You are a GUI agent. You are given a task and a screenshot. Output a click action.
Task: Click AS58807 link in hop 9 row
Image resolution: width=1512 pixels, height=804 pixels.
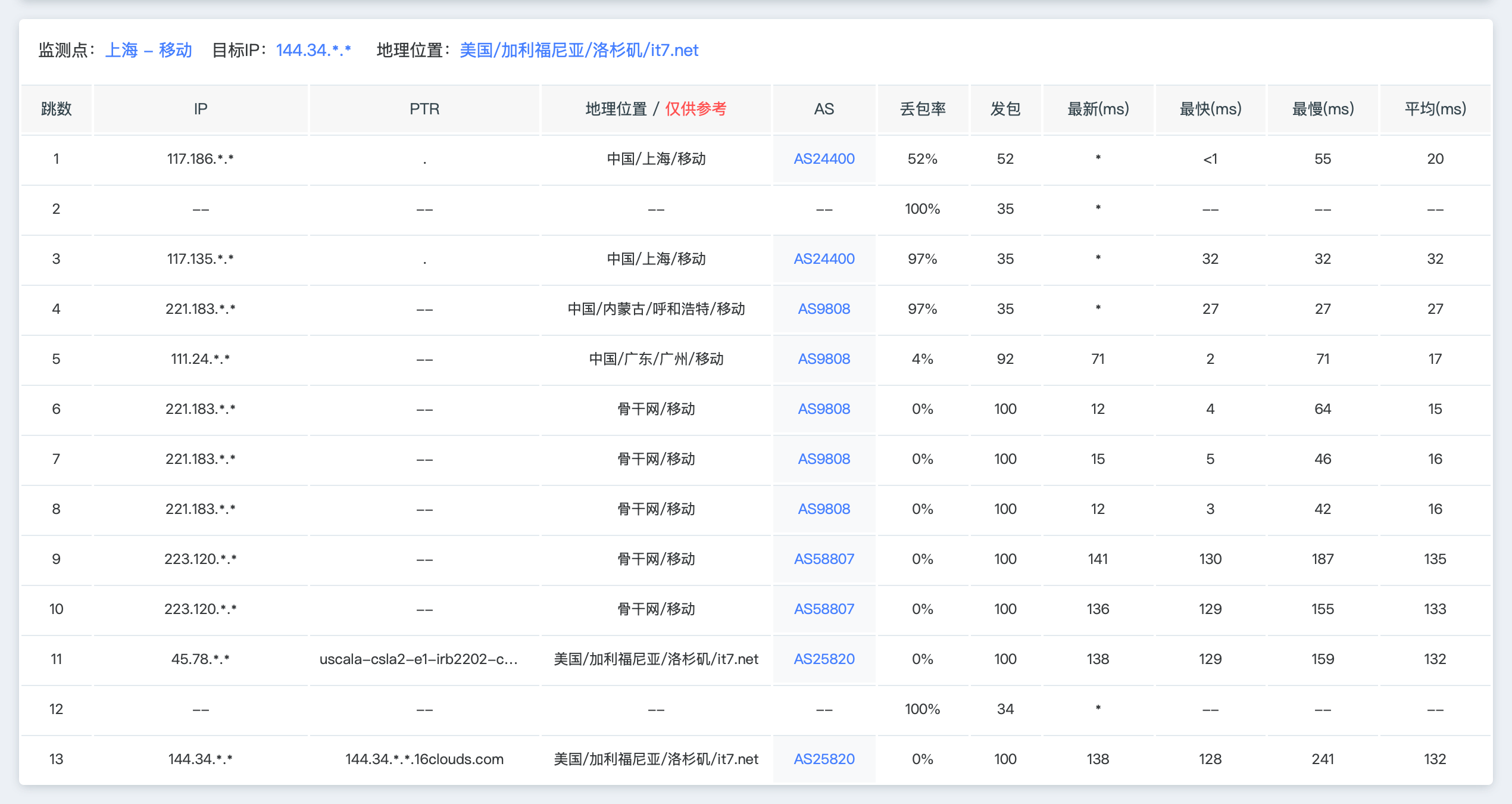click(x=824, y=559)
